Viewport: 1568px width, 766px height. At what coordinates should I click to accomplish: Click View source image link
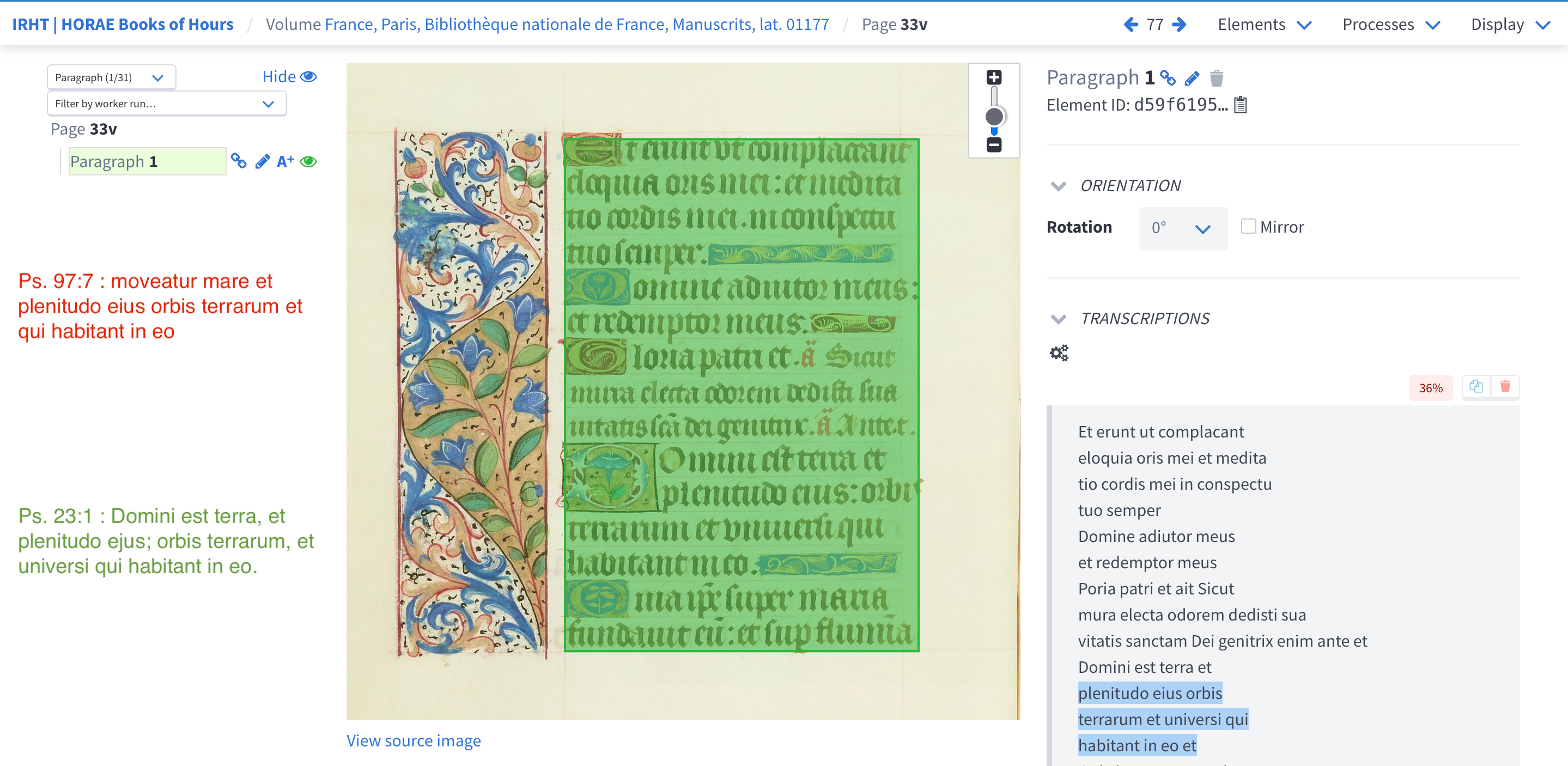click(414, 740)
